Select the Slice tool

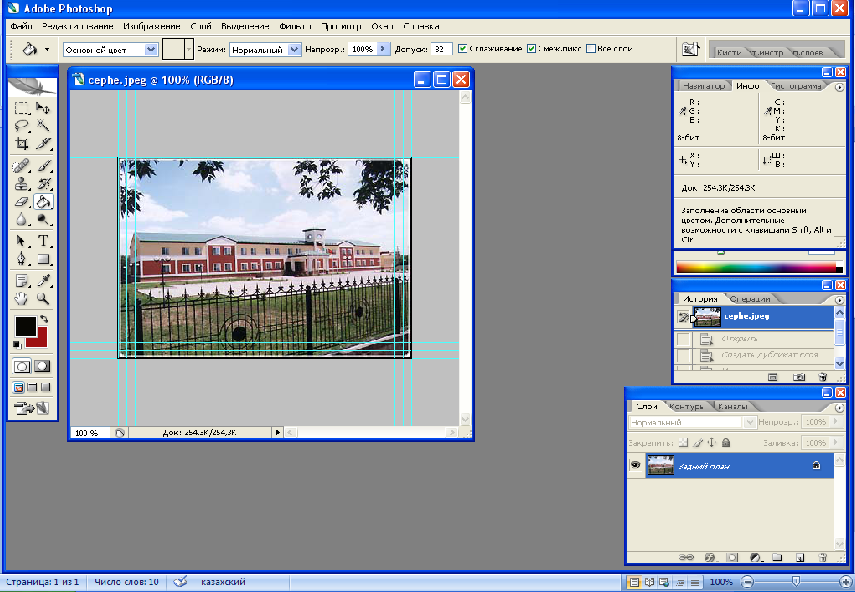coord(43,143)
